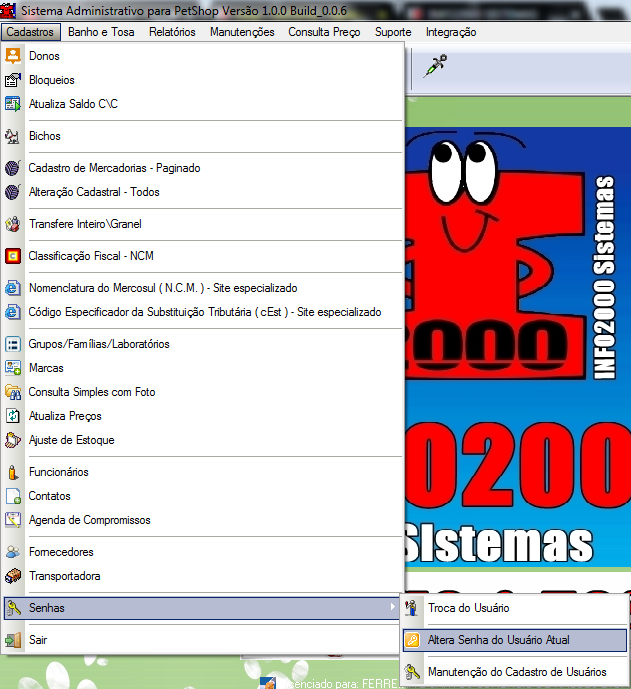Expand the Senhas submenu arrow
631x689 pixels.
[392, 607]
